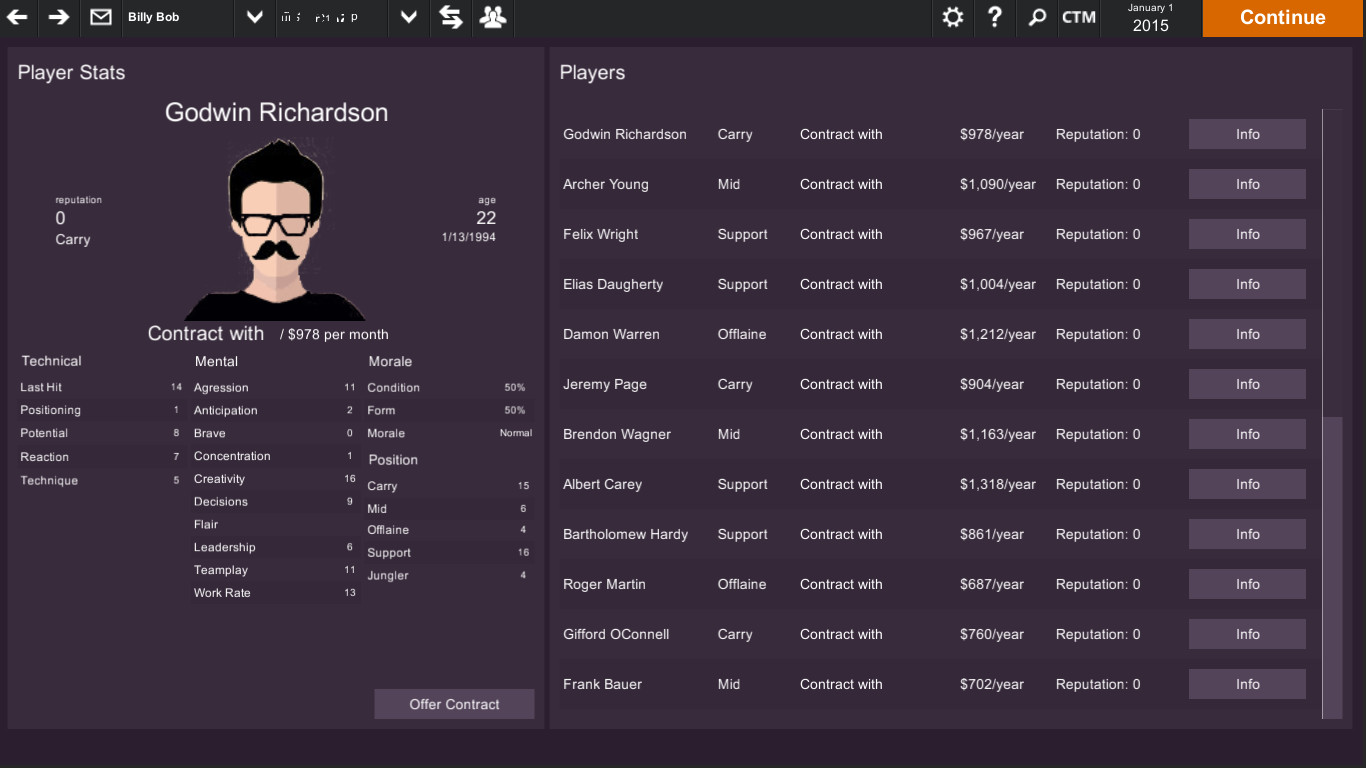The image size is (1366, 768).
Task: Open settings via the gear icon
Action: point(952,17)
